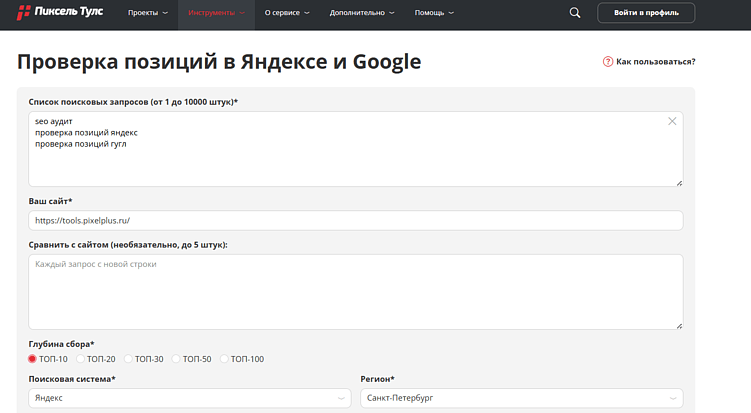Open the Регион dropdown list
This screenshot has width=751, height=413.
[x=521, y=398]
